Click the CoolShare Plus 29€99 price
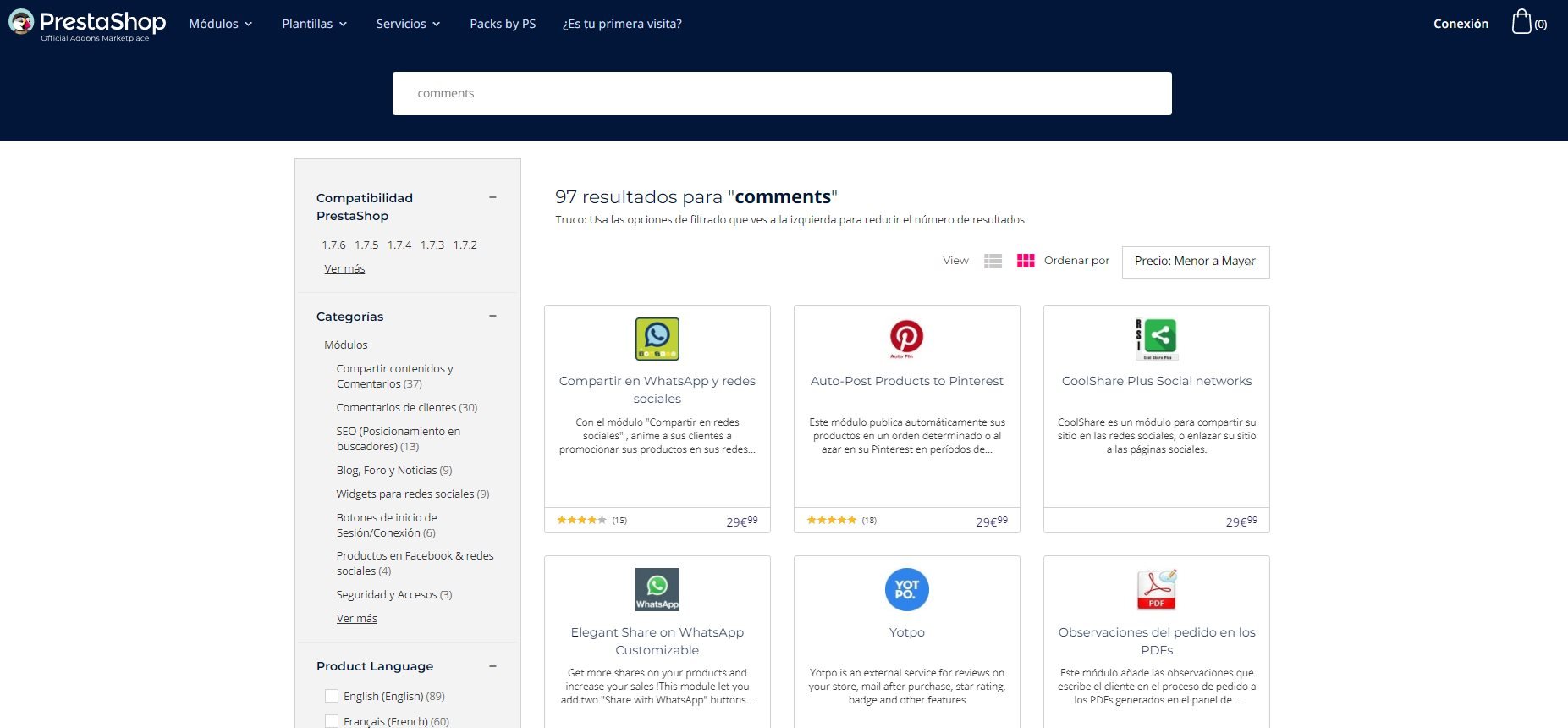1568x728 pixels. click(x=1241, y=521)
